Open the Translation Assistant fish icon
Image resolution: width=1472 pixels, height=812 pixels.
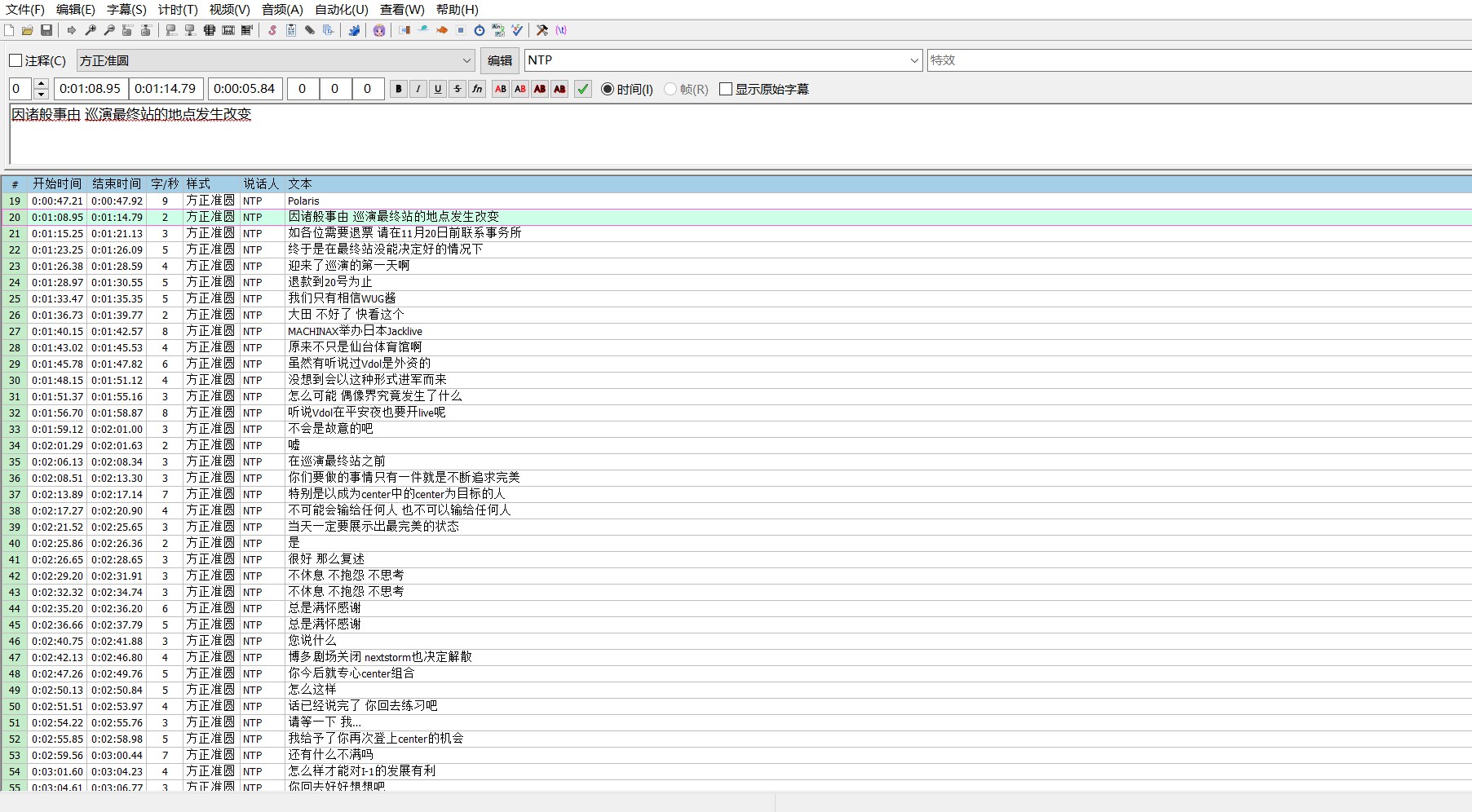coord(442,30)
